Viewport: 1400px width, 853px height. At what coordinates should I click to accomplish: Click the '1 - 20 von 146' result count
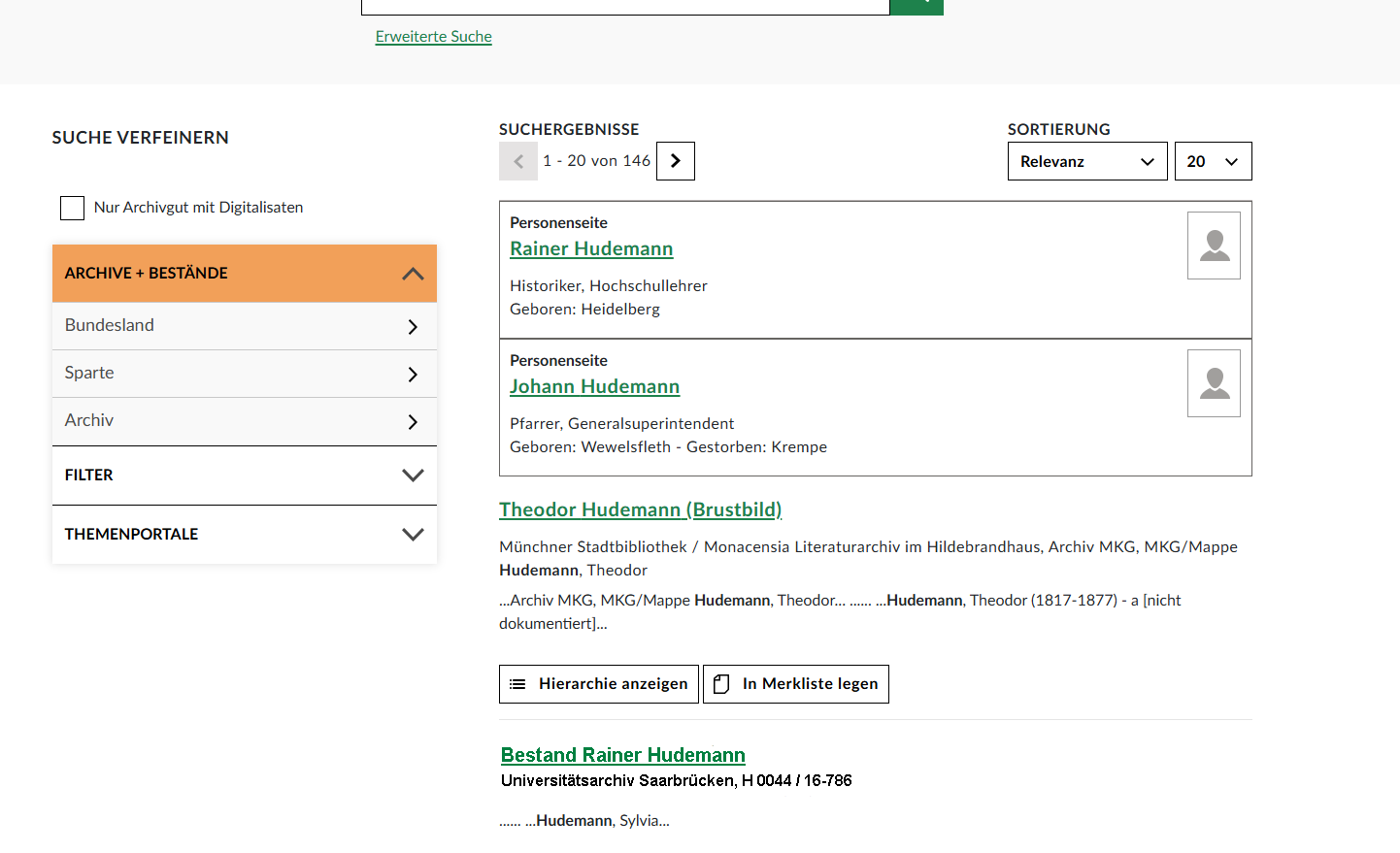click(x=597, y=161)
